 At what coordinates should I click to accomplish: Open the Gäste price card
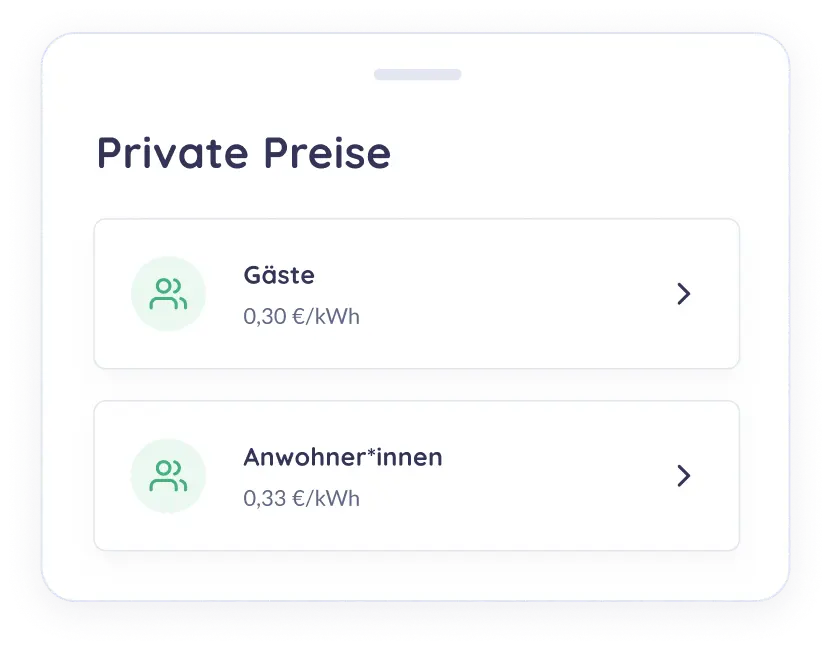416,294
